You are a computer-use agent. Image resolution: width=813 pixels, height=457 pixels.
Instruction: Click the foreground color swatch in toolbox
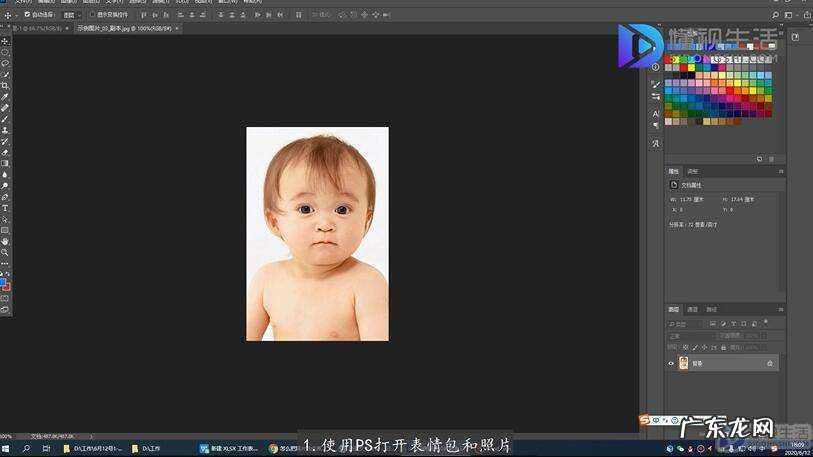4,283
